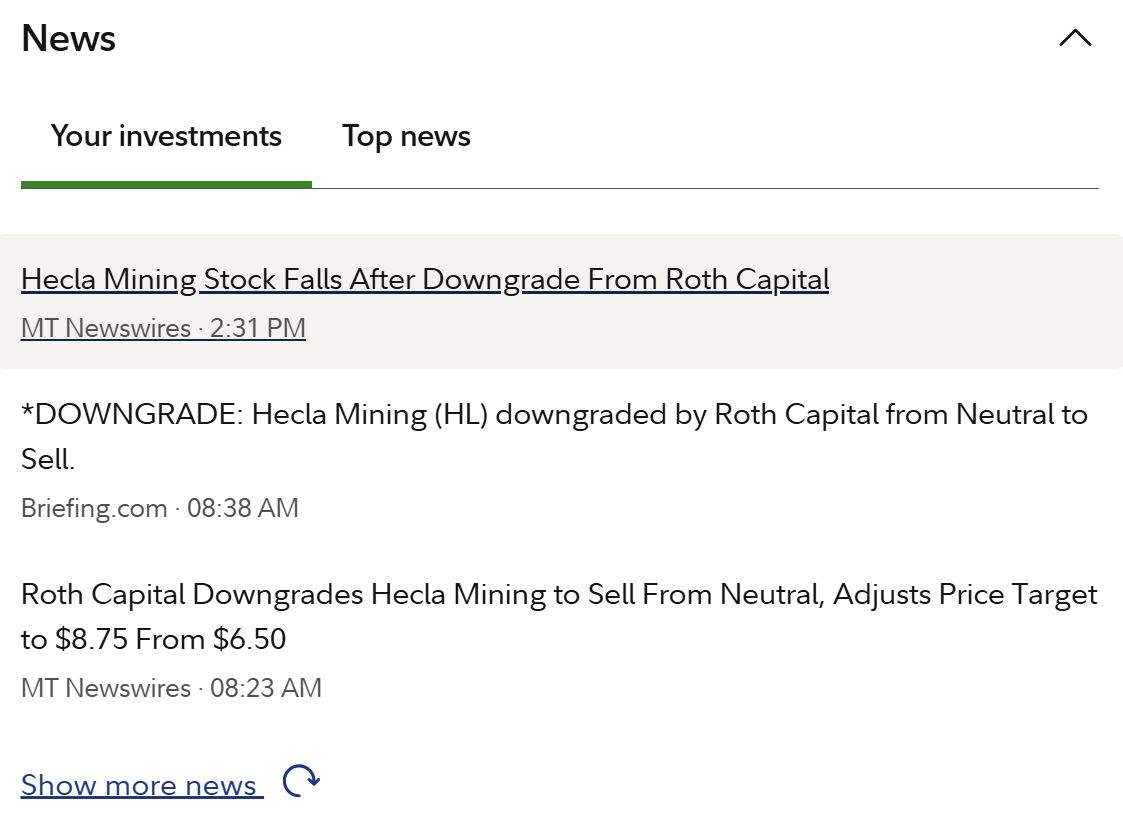The image size is (1123, 814).
Task: Open Roth Capital Downgrades Hecla Mining article
Action: pos(558,595)
